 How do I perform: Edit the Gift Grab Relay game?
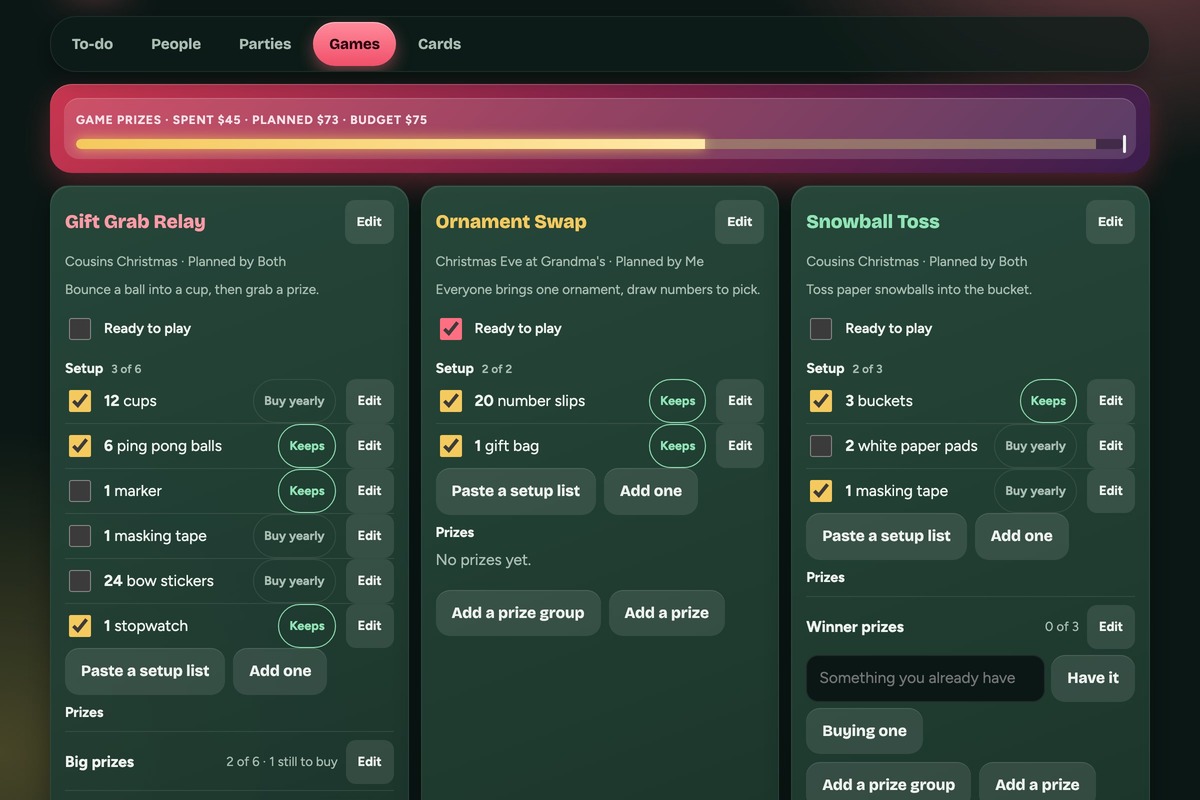coord(369,222)
